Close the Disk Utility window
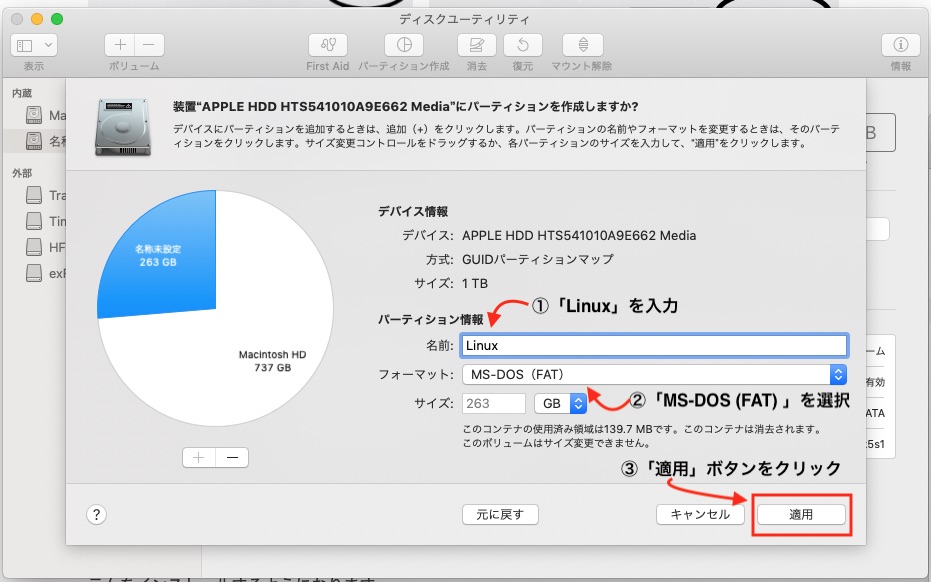931x582 pixels. coord(17,19)
